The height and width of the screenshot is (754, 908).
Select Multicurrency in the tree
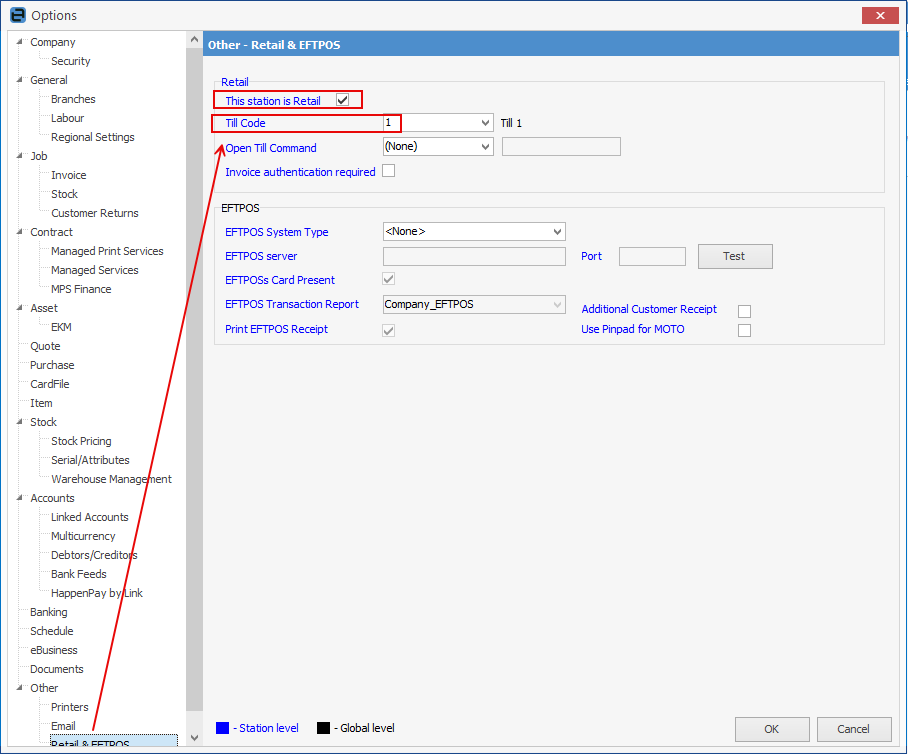[83, 536]
